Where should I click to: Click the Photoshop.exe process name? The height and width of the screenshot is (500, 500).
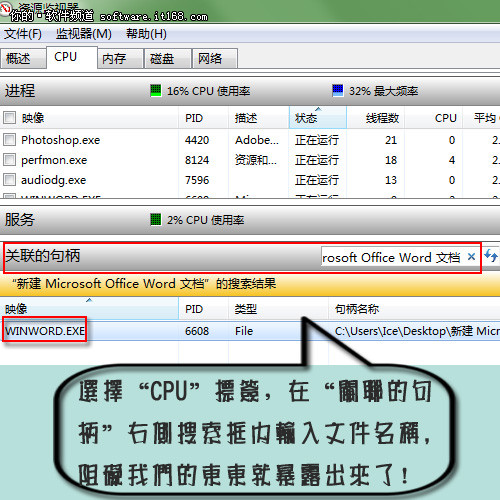pos(60,140)
